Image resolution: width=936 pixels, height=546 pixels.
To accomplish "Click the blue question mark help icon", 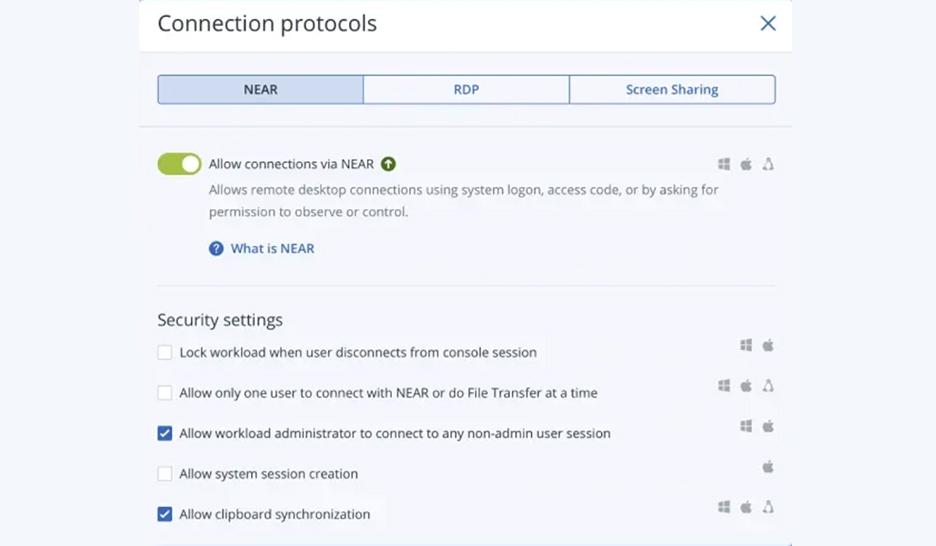I will pyautogui.click(x=216, y=249).
